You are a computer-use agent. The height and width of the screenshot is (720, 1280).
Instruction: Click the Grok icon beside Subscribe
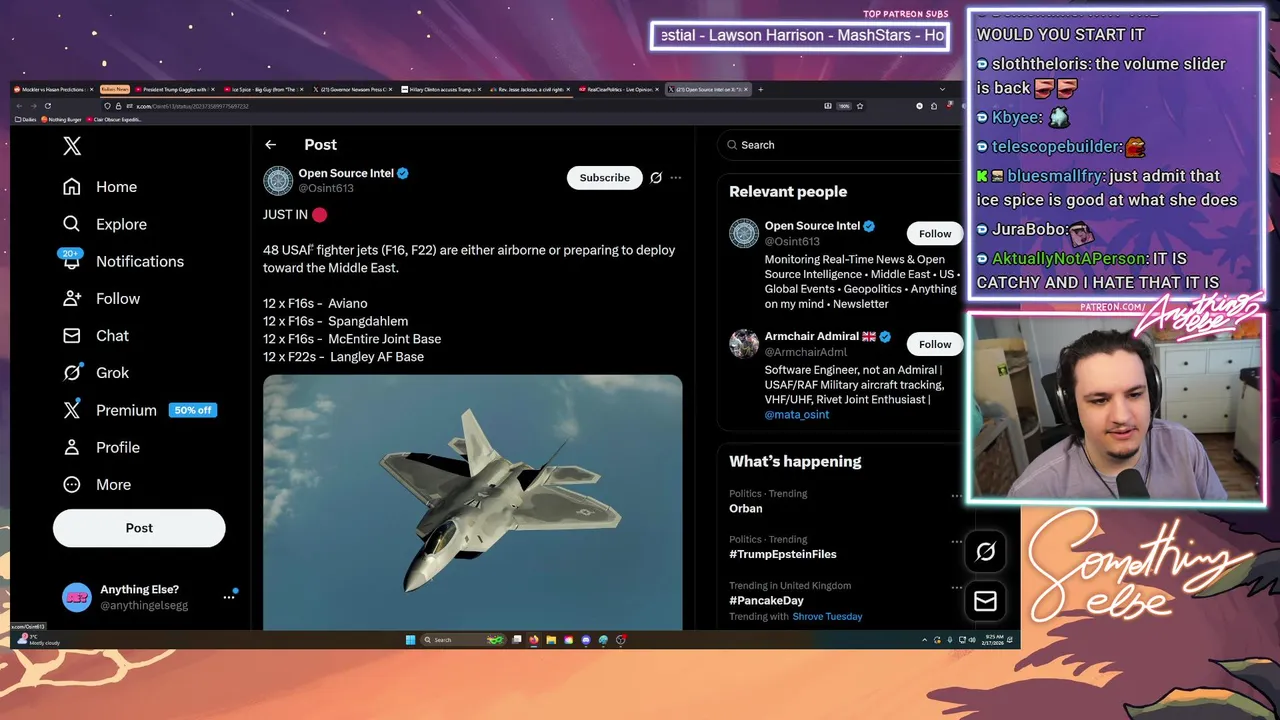[x=656, y=177]
